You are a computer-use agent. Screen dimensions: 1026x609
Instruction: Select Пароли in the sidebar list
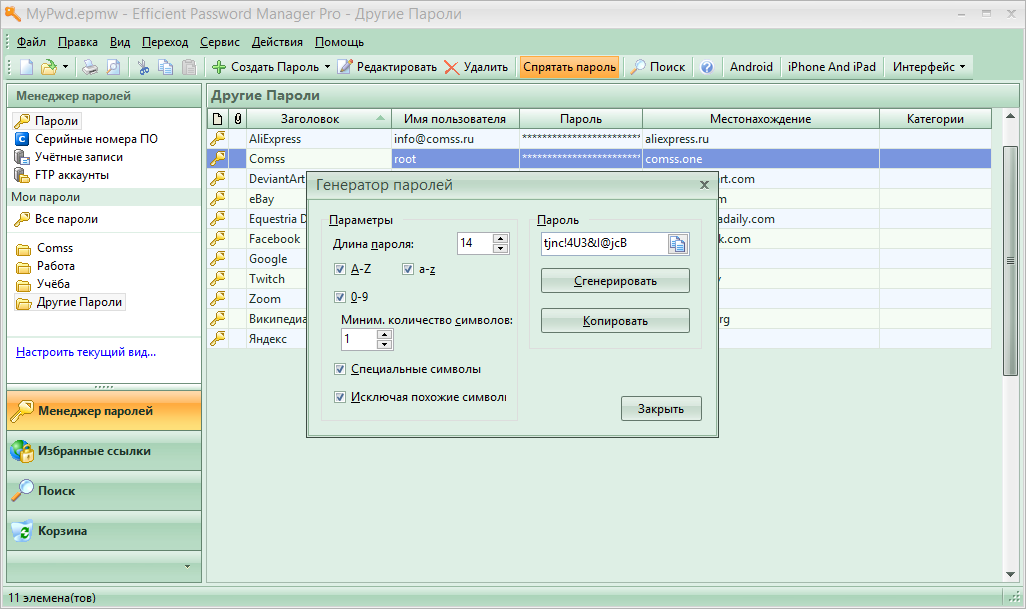click(46, 120)
